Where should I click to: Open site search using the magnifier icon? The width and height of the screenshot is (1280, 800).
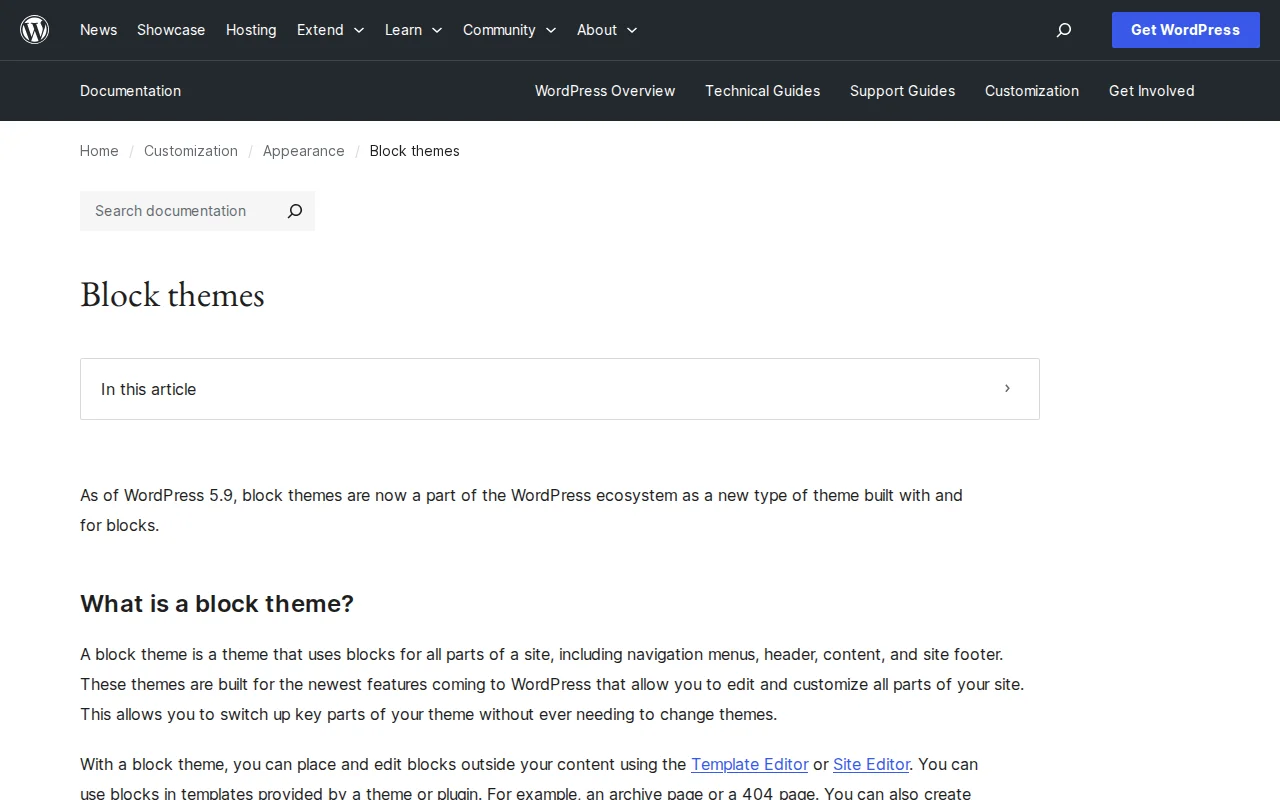1063,30
